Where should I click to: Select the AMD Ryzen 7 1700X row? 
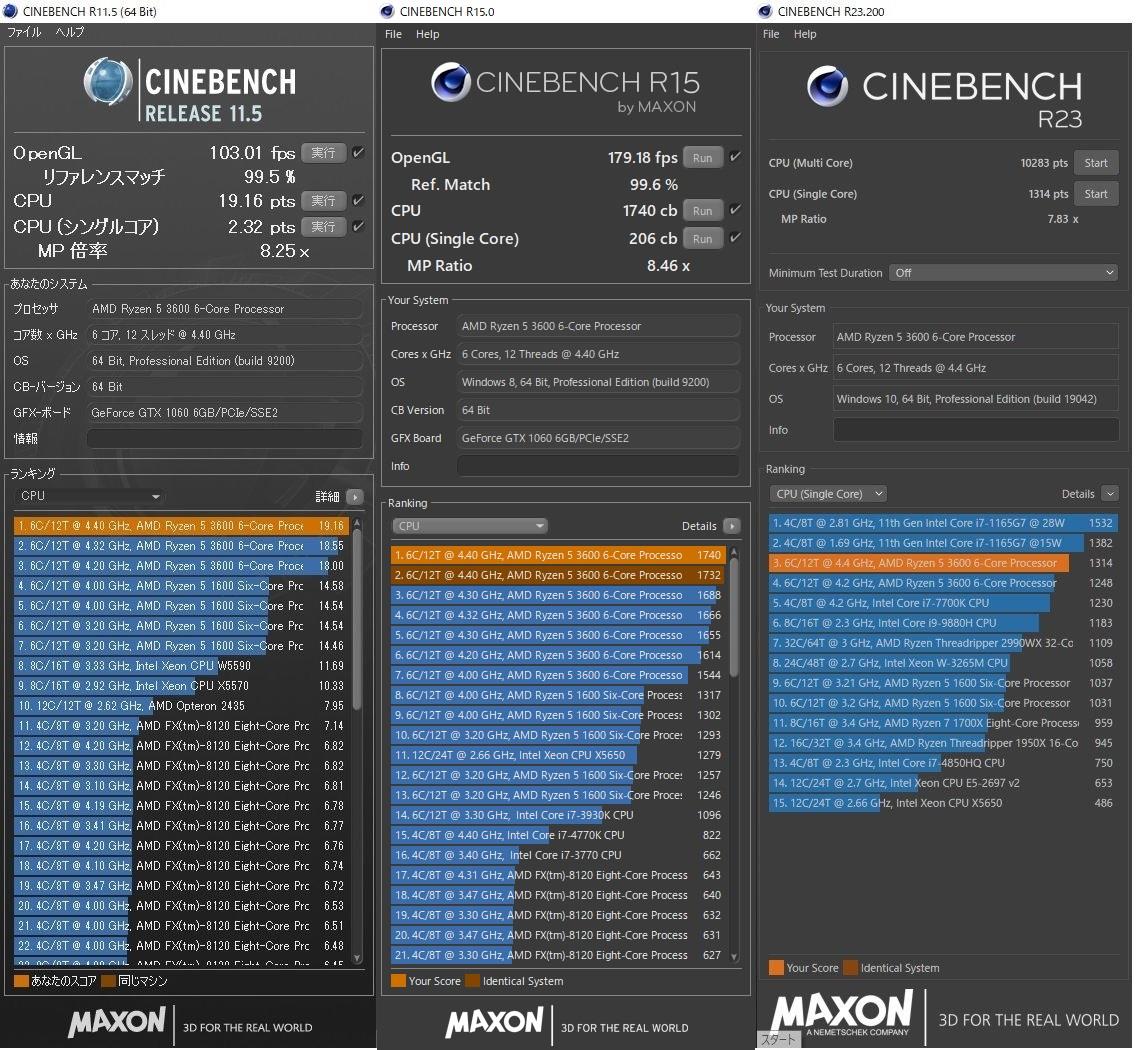pyautogui.click(x=943, y=723)
